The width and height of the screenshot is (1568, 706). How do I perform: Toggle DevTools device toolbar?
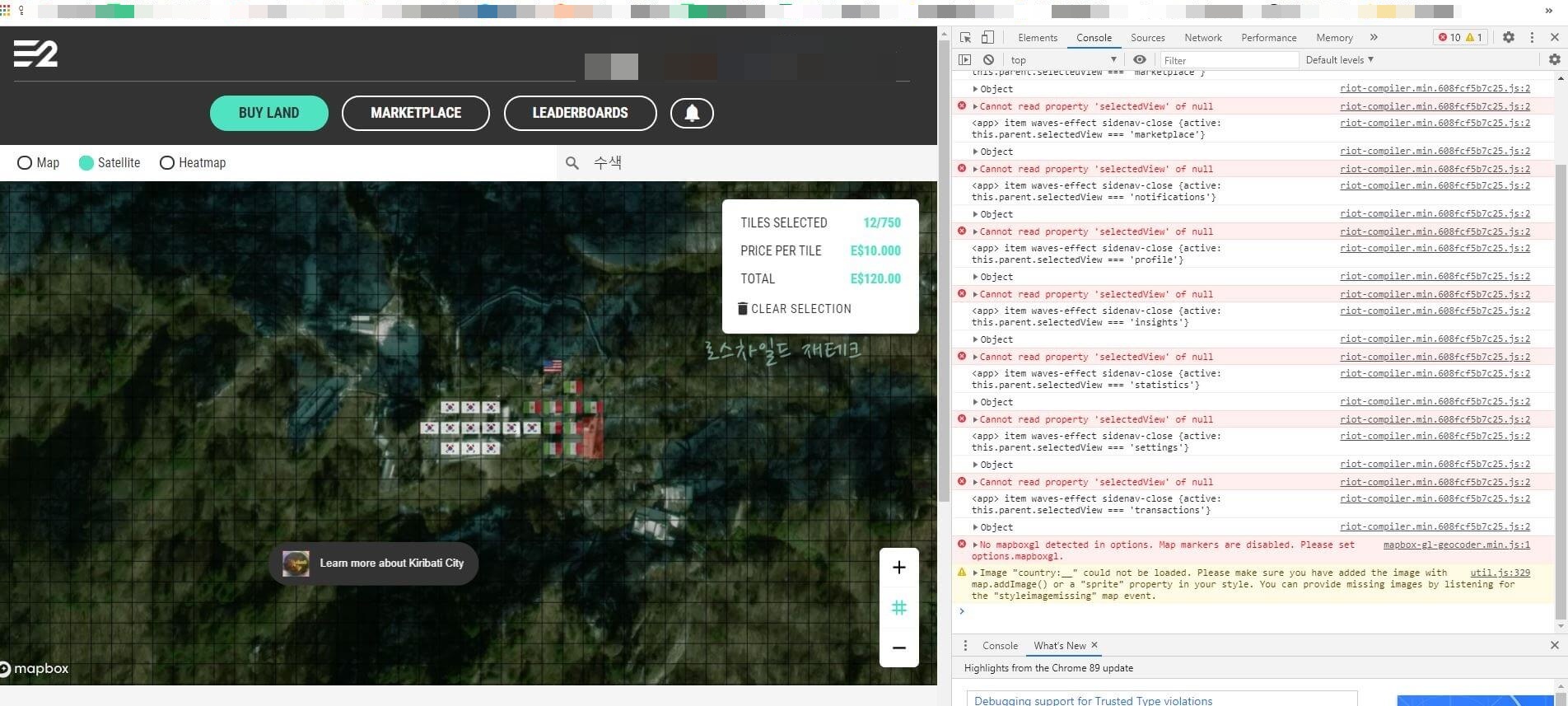[x=987, y=37]
